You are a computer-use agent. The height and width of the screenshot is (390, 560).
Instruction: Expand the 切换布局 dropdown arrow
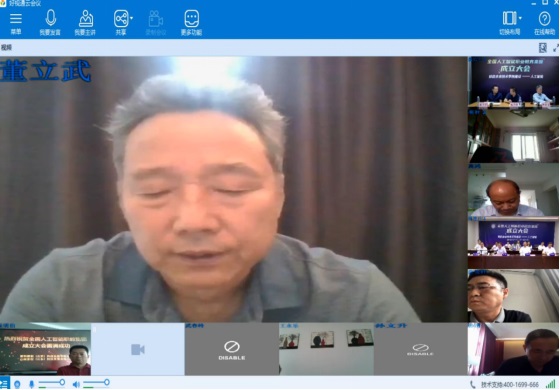tap(520, 18)
